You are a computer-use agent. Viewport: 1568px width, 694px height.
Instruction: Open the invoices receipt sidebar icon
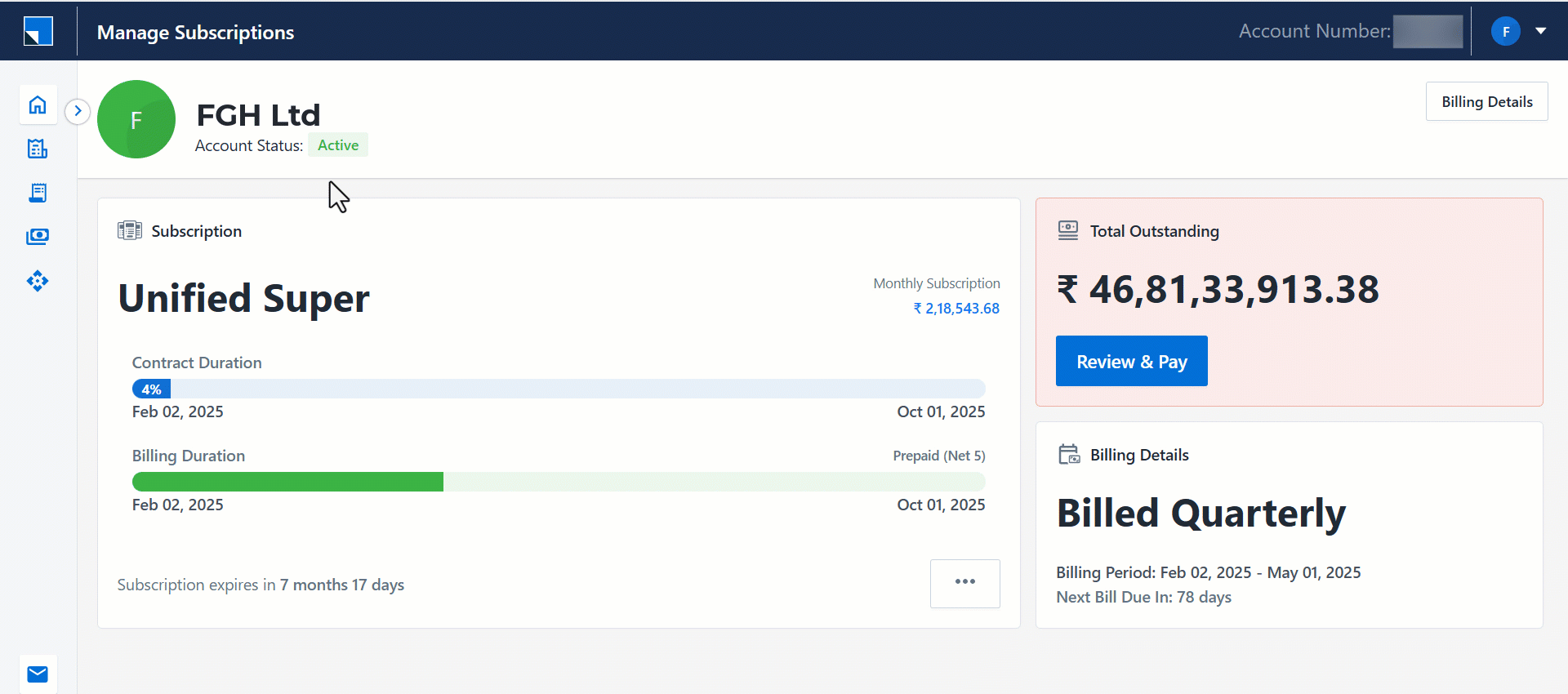point(38,193)
